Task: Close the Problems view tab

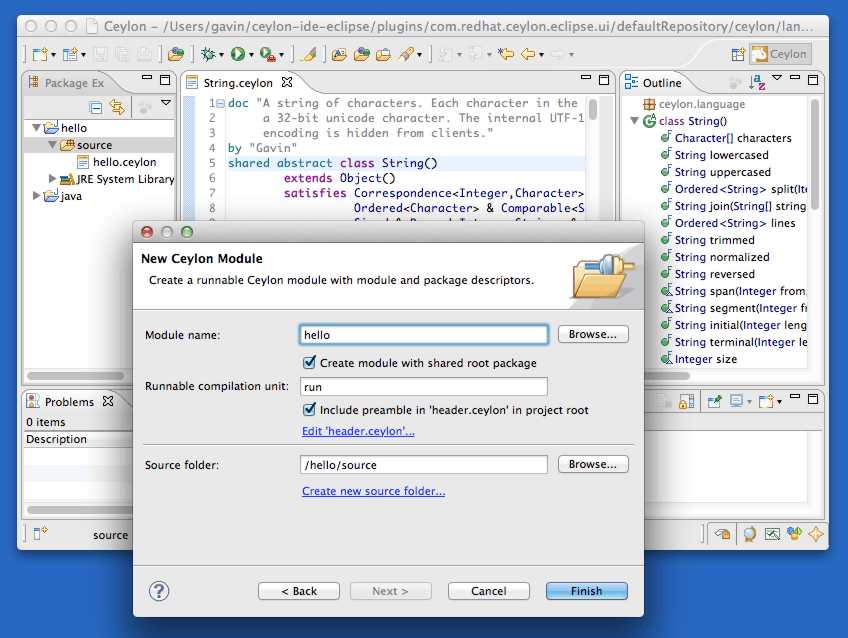Action: [108, 401]
